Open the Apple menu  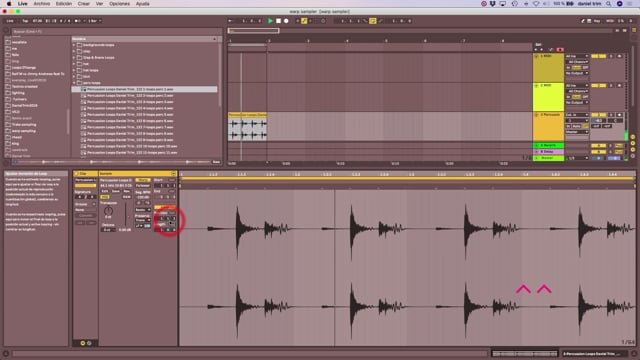click(9, 4)
